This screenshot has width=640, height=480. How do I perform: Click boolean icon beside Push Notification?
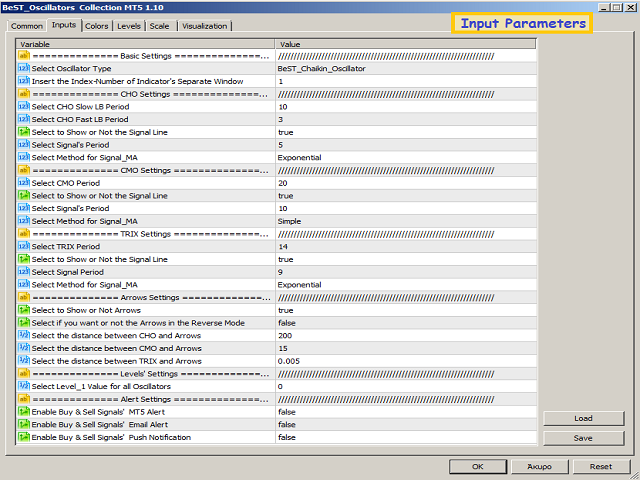click(x=24, y=437)
